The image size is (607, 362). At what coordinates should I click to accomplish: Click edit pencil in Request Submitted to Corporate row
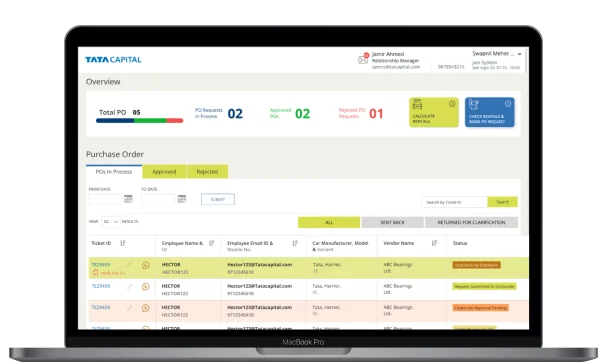(x=129, y=287)
